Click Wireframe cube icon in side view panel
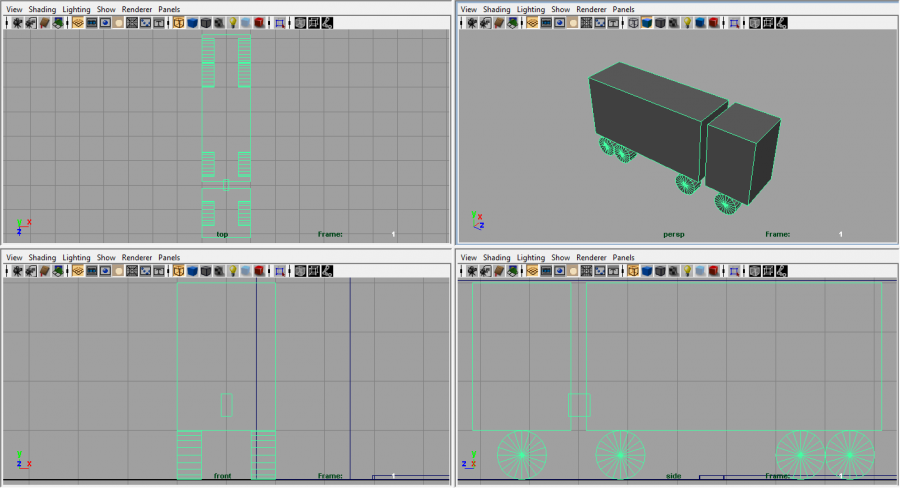This screenshot has width=900, height=488. click(x=633, y=271)
